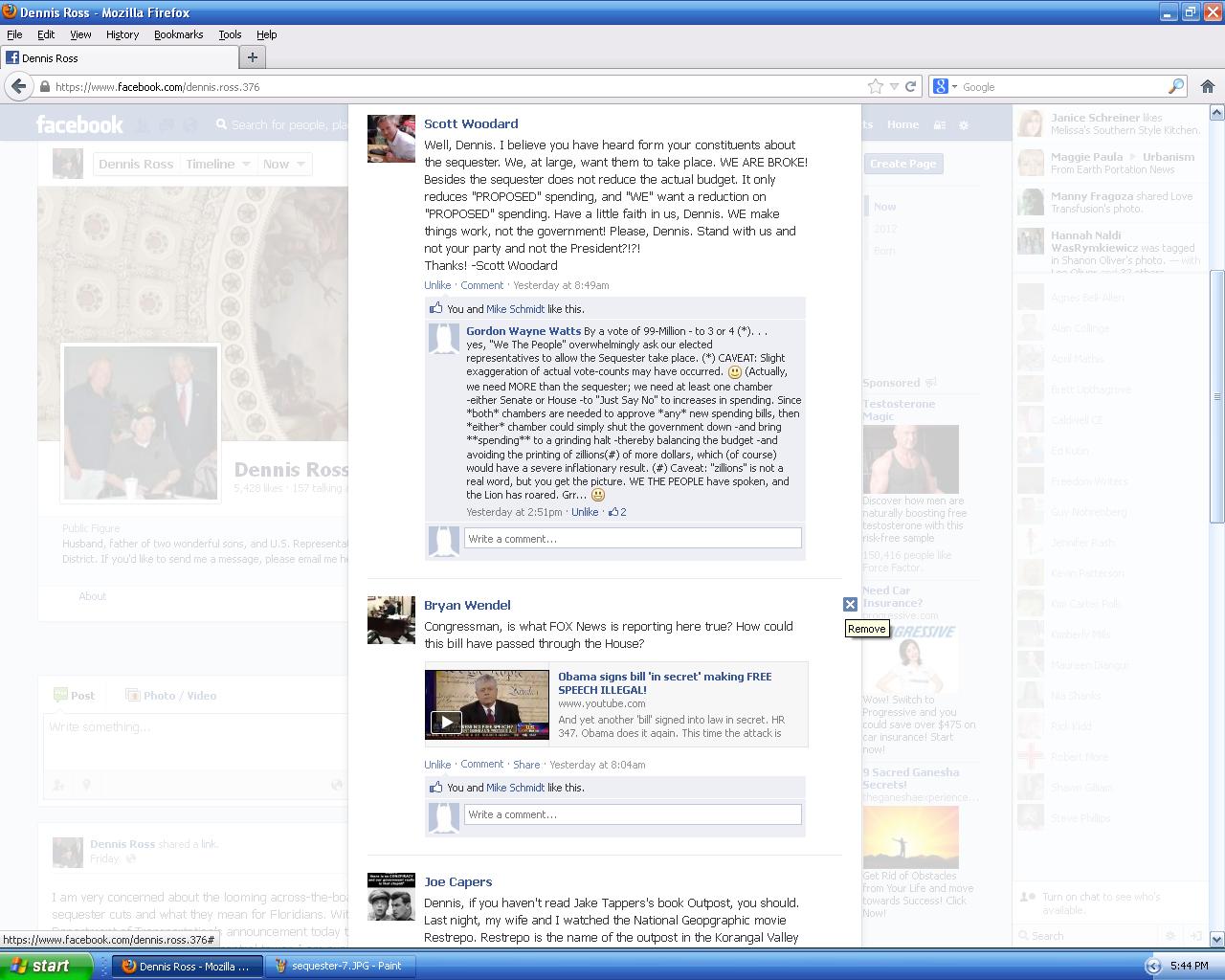
Task: Click the Google search magnifier icon
Action: [1176, 86]
